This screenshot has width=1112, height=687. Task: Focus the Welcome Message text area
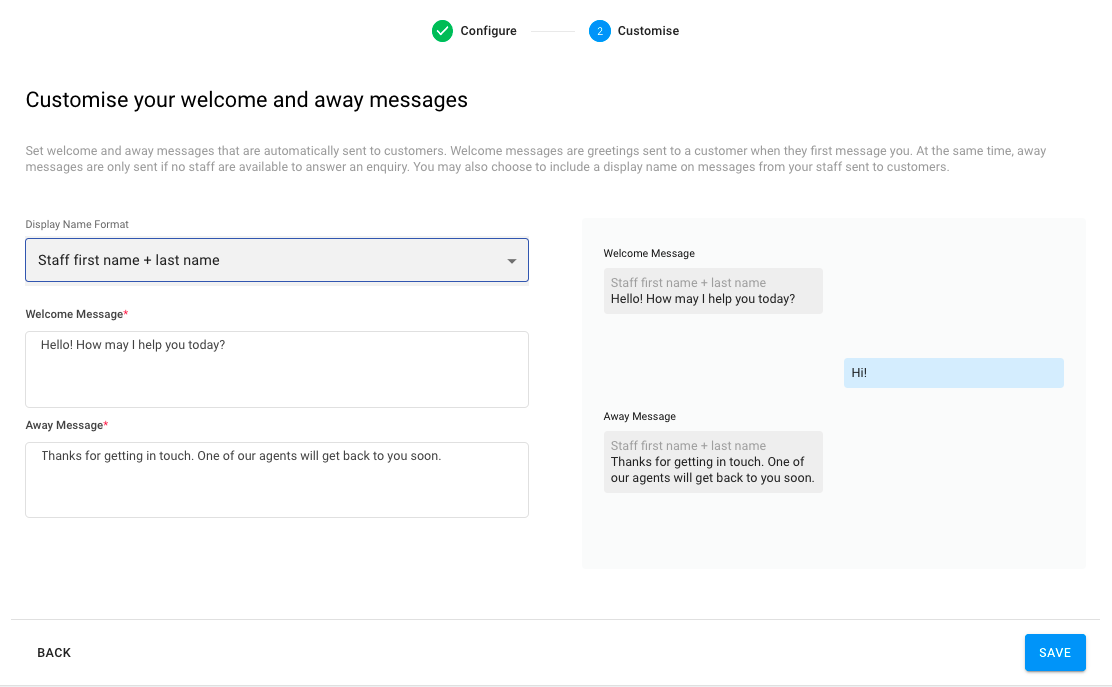(x=277, y=369)
